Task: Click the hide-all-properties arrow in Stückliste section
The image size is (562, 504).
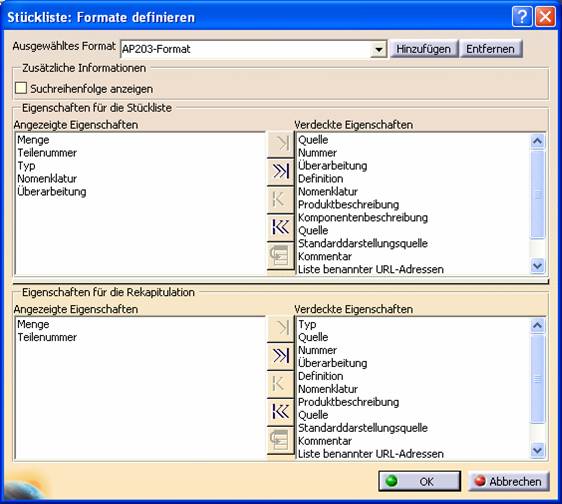Action: [x=280, y=171]
